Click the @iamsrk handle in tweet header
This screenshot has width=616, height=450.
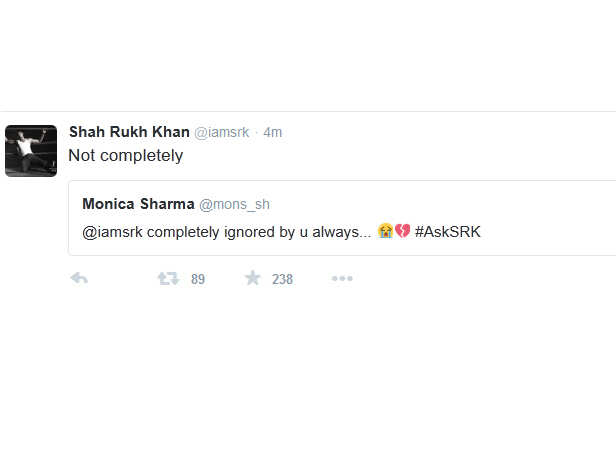tap(222, 132)
